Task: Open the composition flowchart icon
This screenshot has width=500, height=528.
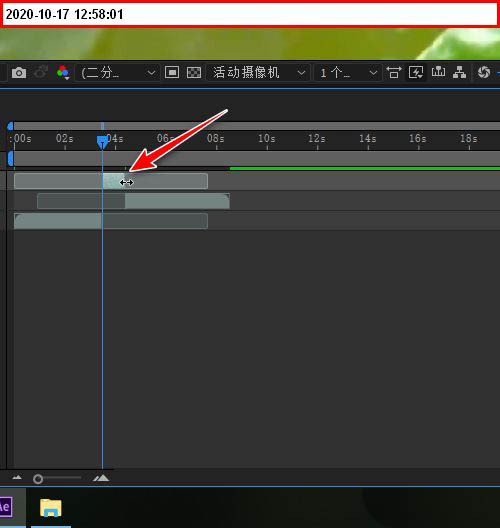Action: [460, 72]
